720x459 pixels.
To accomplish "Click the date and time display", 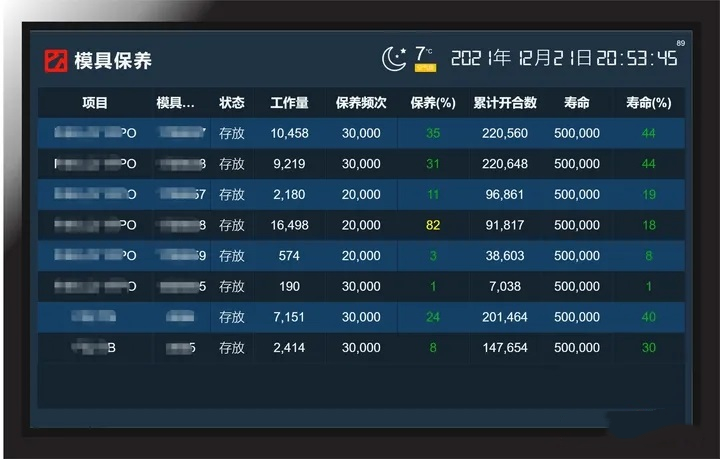I will tap(564, 58).
